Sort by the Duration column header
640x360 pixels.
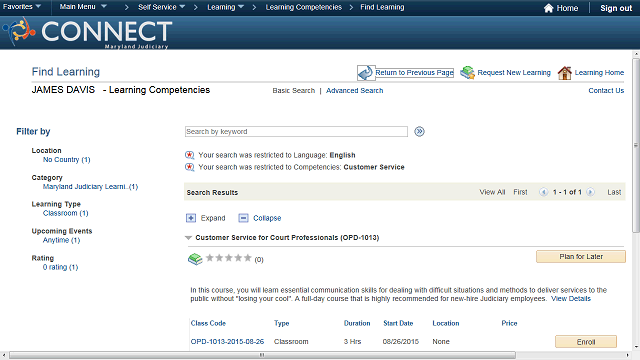[357, 323]
